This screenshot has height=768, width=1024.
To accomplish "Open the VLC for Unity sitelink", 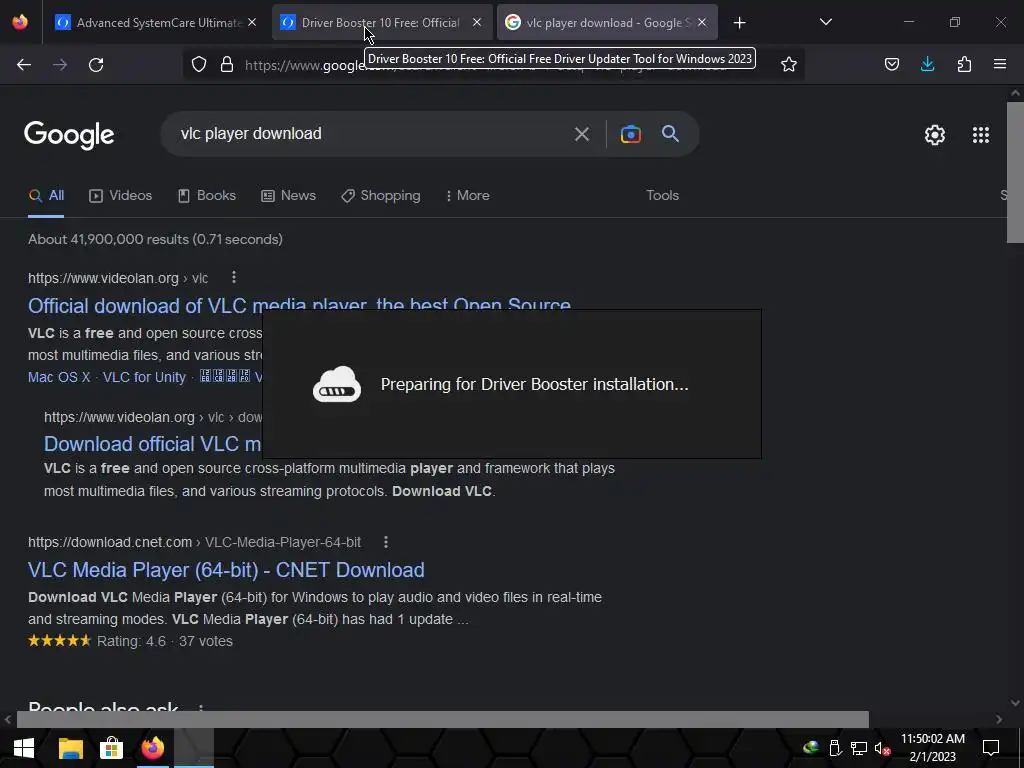I will click(144, 377).
